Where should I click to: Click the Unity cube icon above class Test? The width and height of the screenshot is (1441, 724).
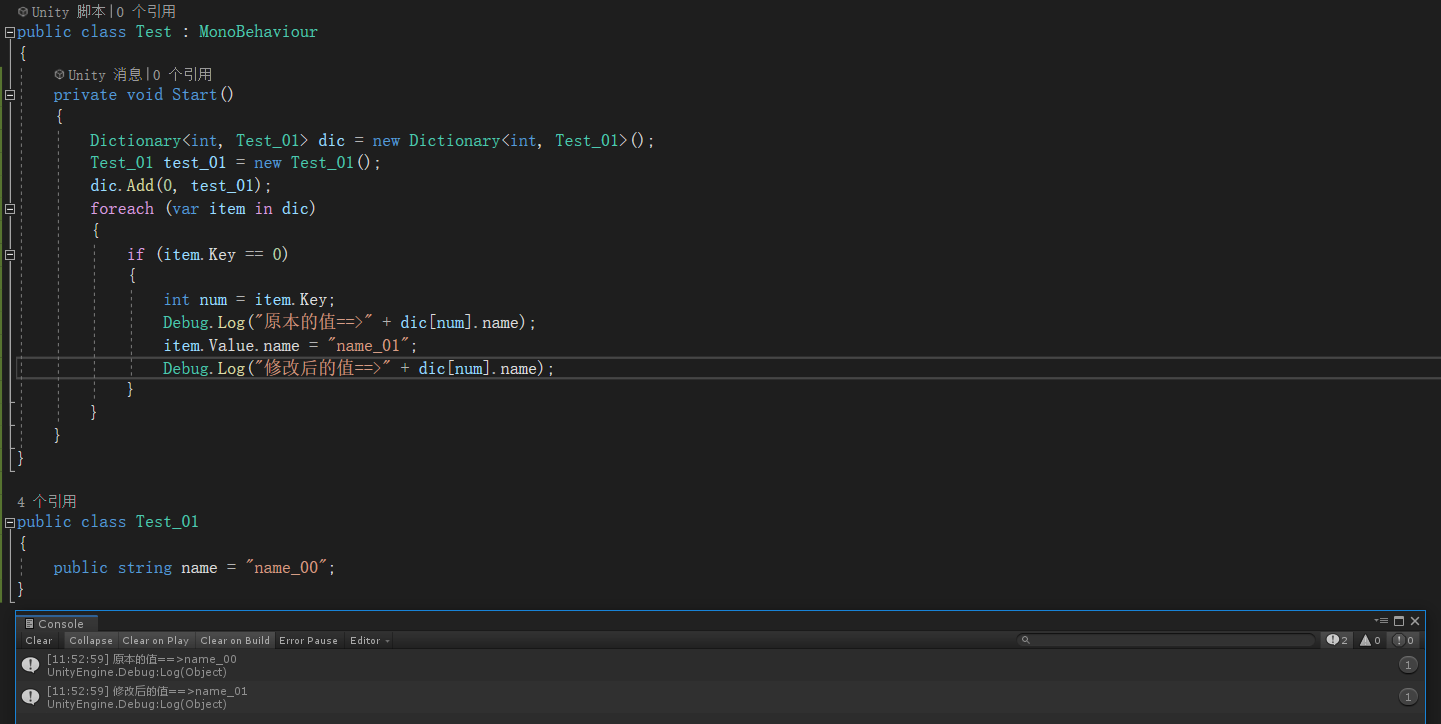pyautogui.click(x=23, y=12)
